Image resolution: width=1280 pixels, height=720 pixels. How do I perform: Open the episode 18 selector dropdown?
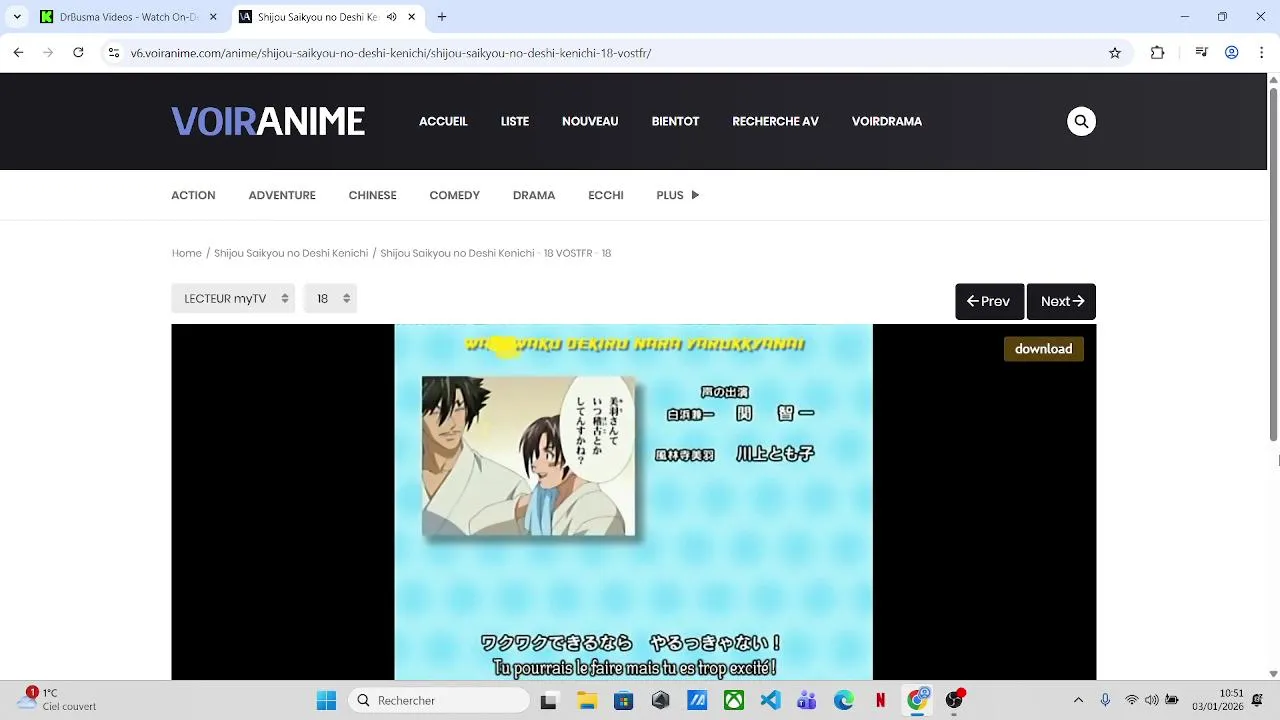pyautogui.click(x=330, y=298)
